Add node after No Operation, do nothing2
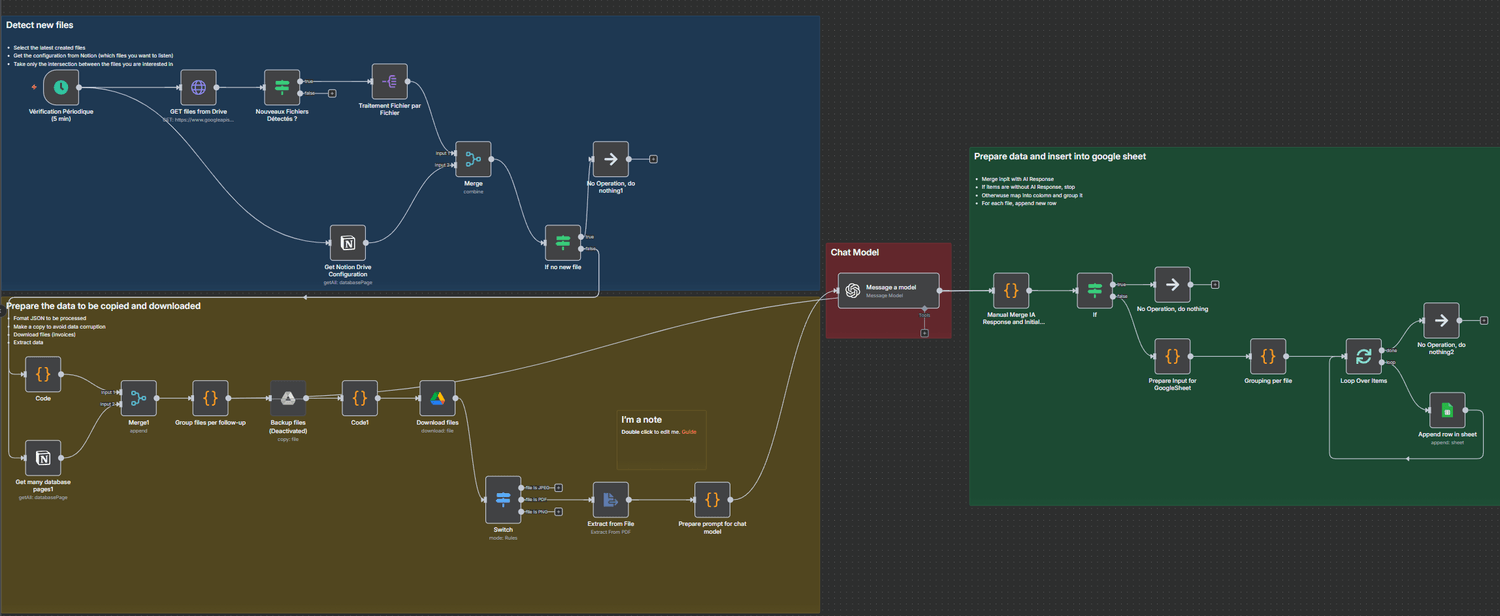 [1484, 320]
